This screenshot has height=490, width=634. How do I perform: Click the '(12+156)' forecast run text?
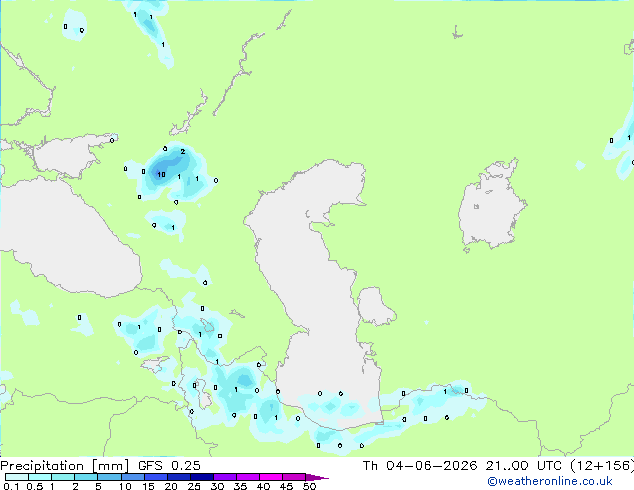(x=602, y=466)
